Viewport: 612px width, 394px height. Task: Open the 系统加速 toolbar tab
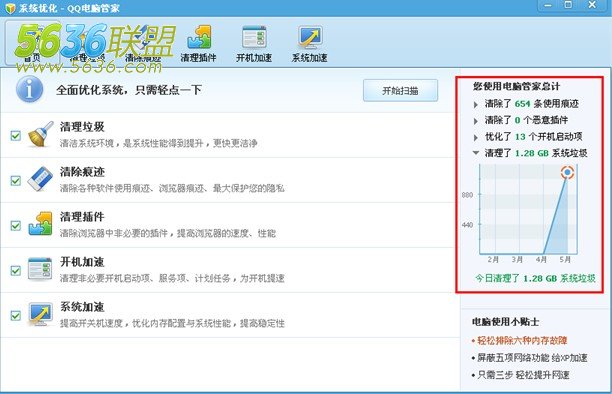pyautogui.click(x=310, y=43)
